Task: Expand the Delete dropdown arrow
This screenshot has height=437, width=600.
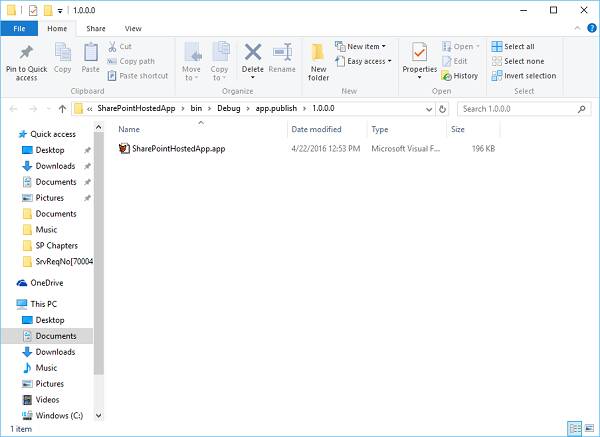Action: coord(253,78)
